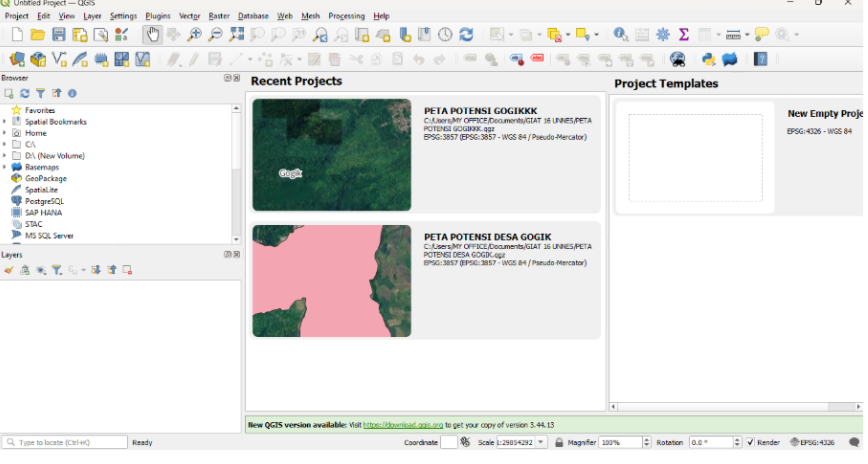Screen dimensions: 868x464
Task: Open the MetaSearch globe with binoculars icon
Action: coord(678,59)
